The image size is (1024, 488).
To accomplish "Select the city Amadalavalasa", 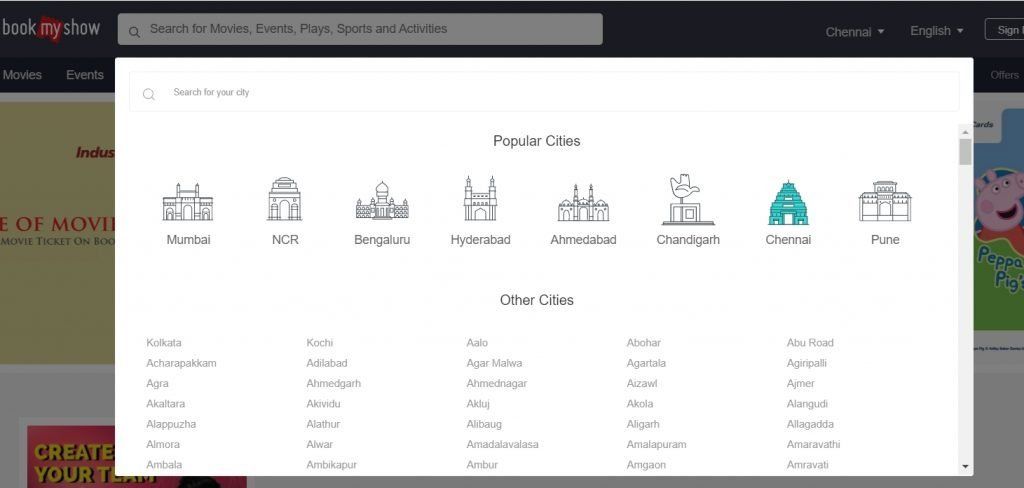I will click(502, 444).
